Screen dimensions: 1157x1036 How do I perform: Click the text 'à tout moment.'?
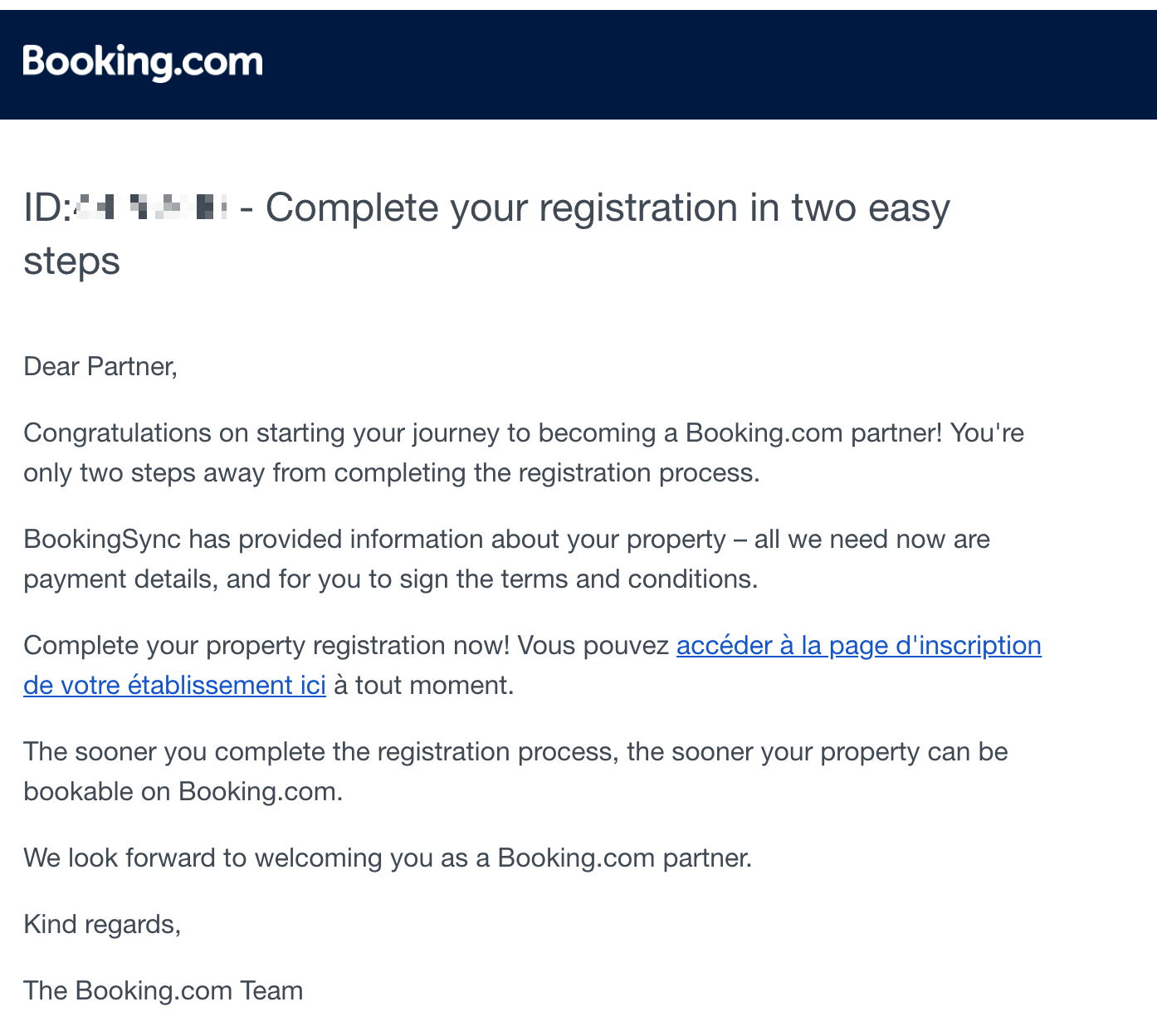(423, 686)
